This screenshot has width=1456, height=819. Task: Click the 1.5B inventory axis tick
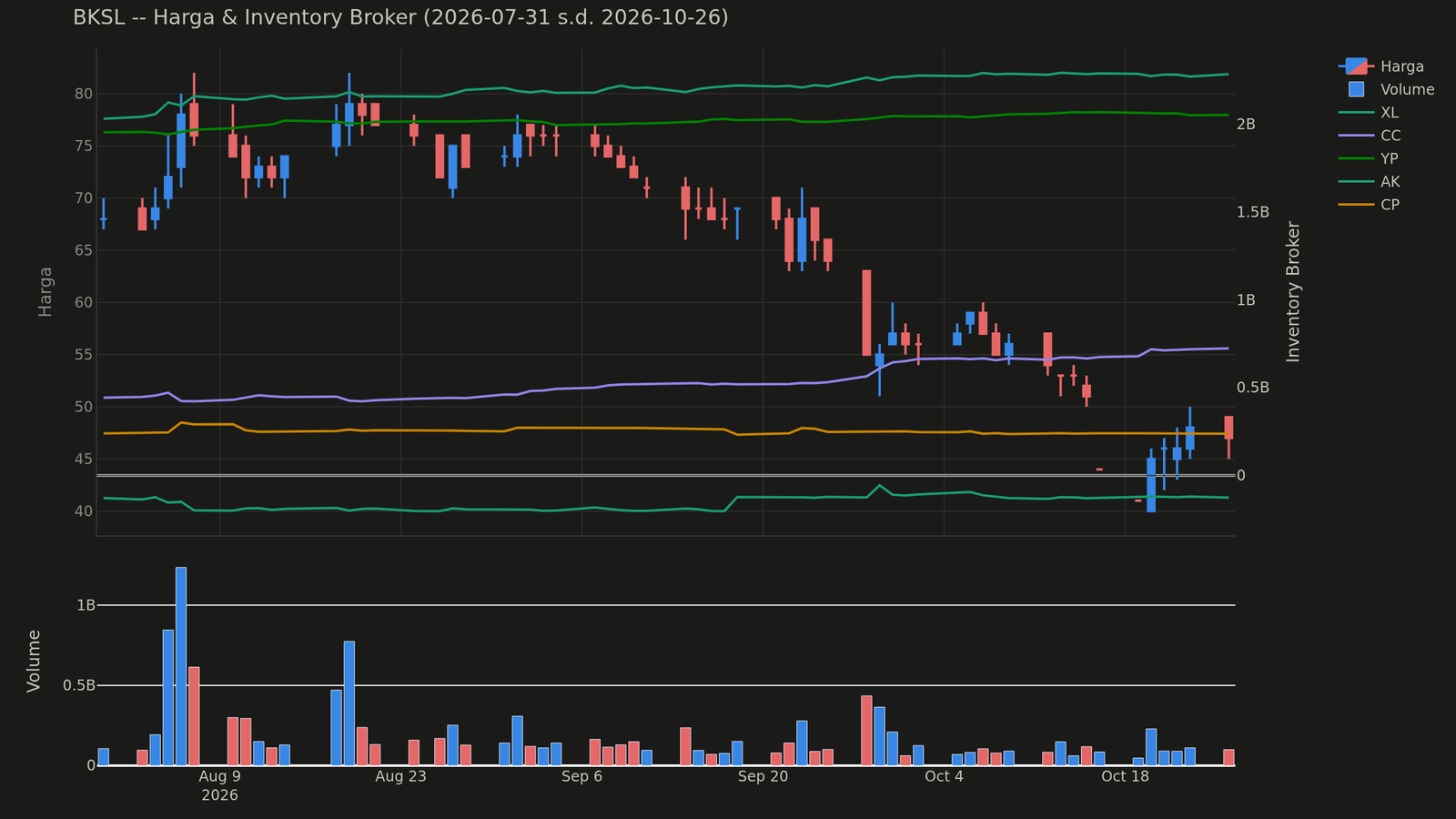[1253, 212]
